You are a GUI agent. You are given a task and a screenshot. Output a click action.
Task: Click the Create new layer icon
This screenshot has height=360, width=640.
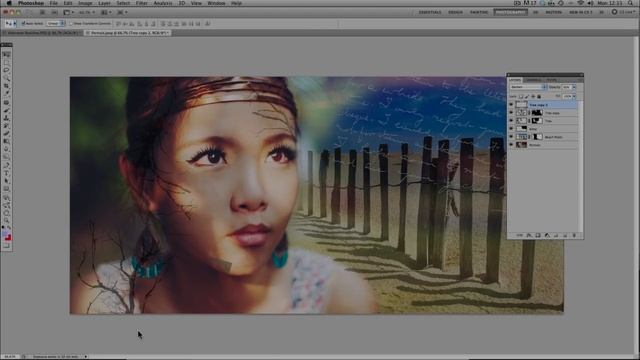[565, 236]
